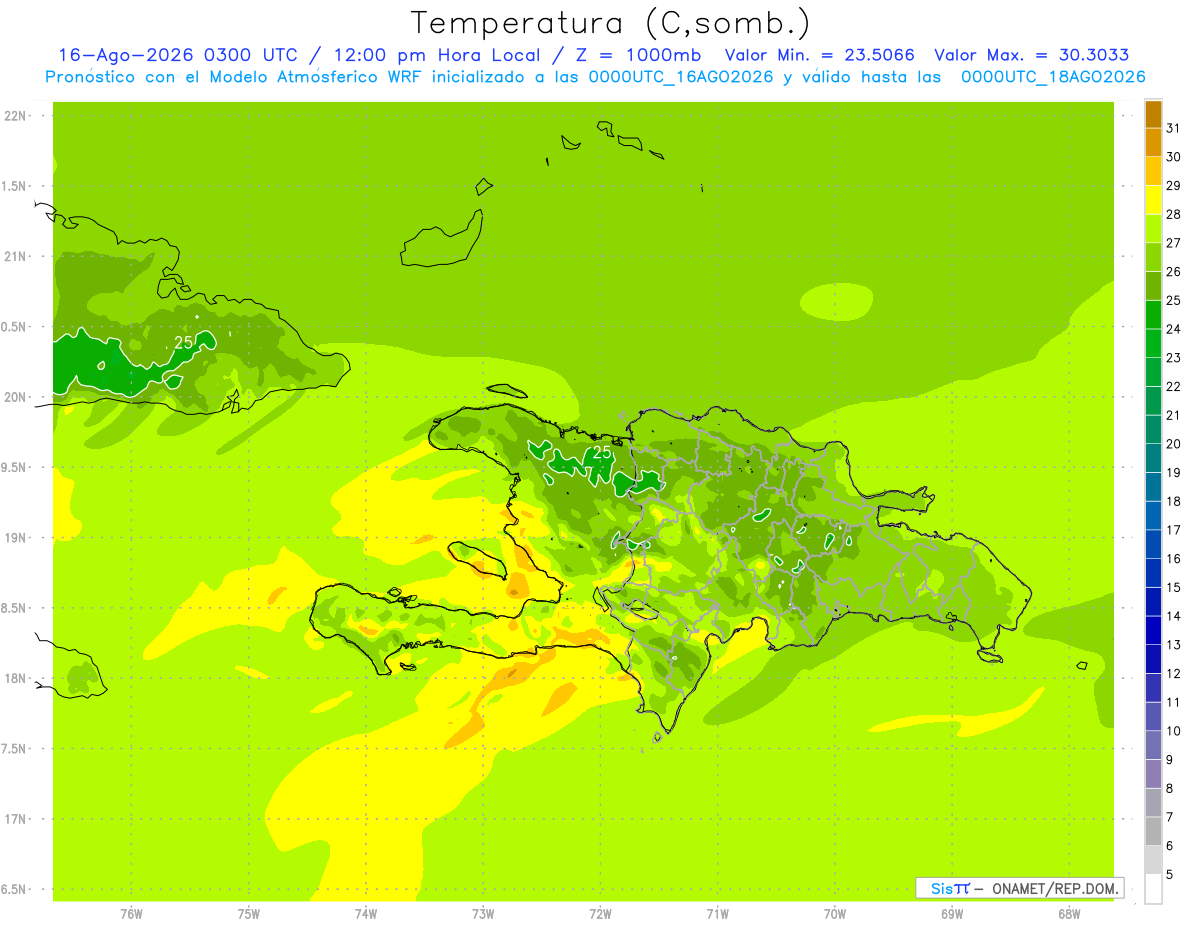Click the '21N' latitude label
Screen dimensions: 1200x927
(x=15, y=257)
